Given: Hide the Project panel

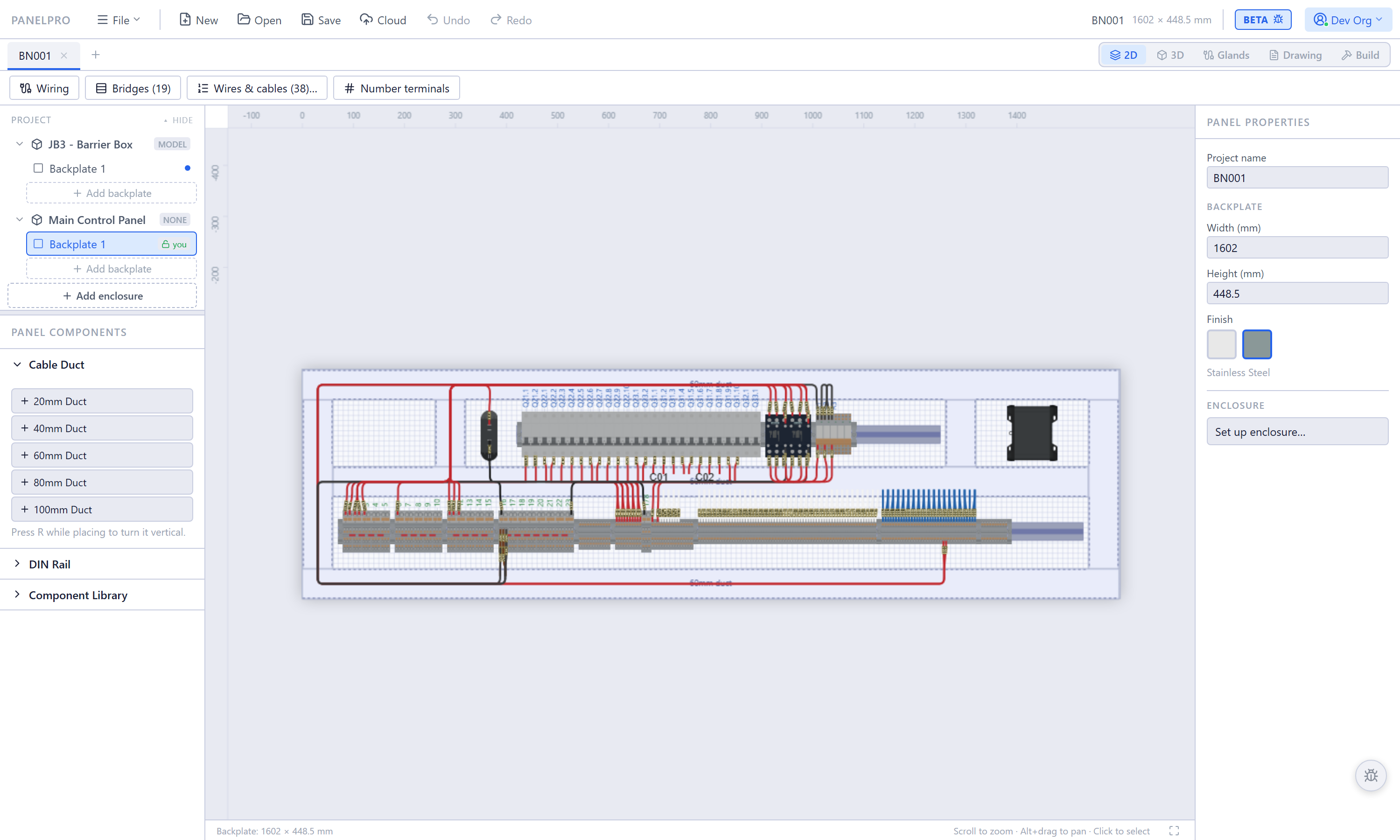Looking at the screenshot, I should (x=178, y=120).
